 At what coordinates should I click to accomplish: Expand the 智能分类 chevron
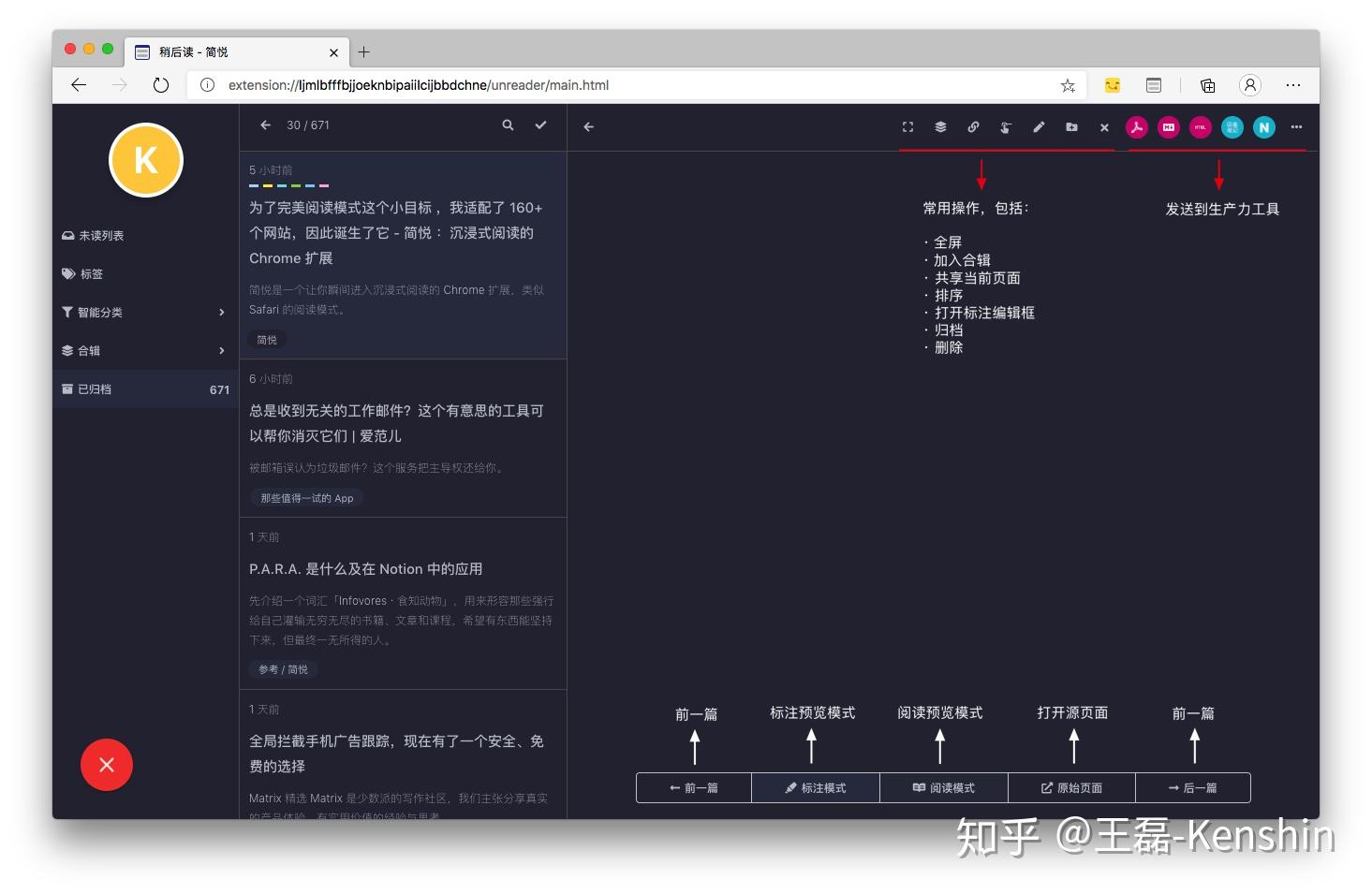point(222,313)
